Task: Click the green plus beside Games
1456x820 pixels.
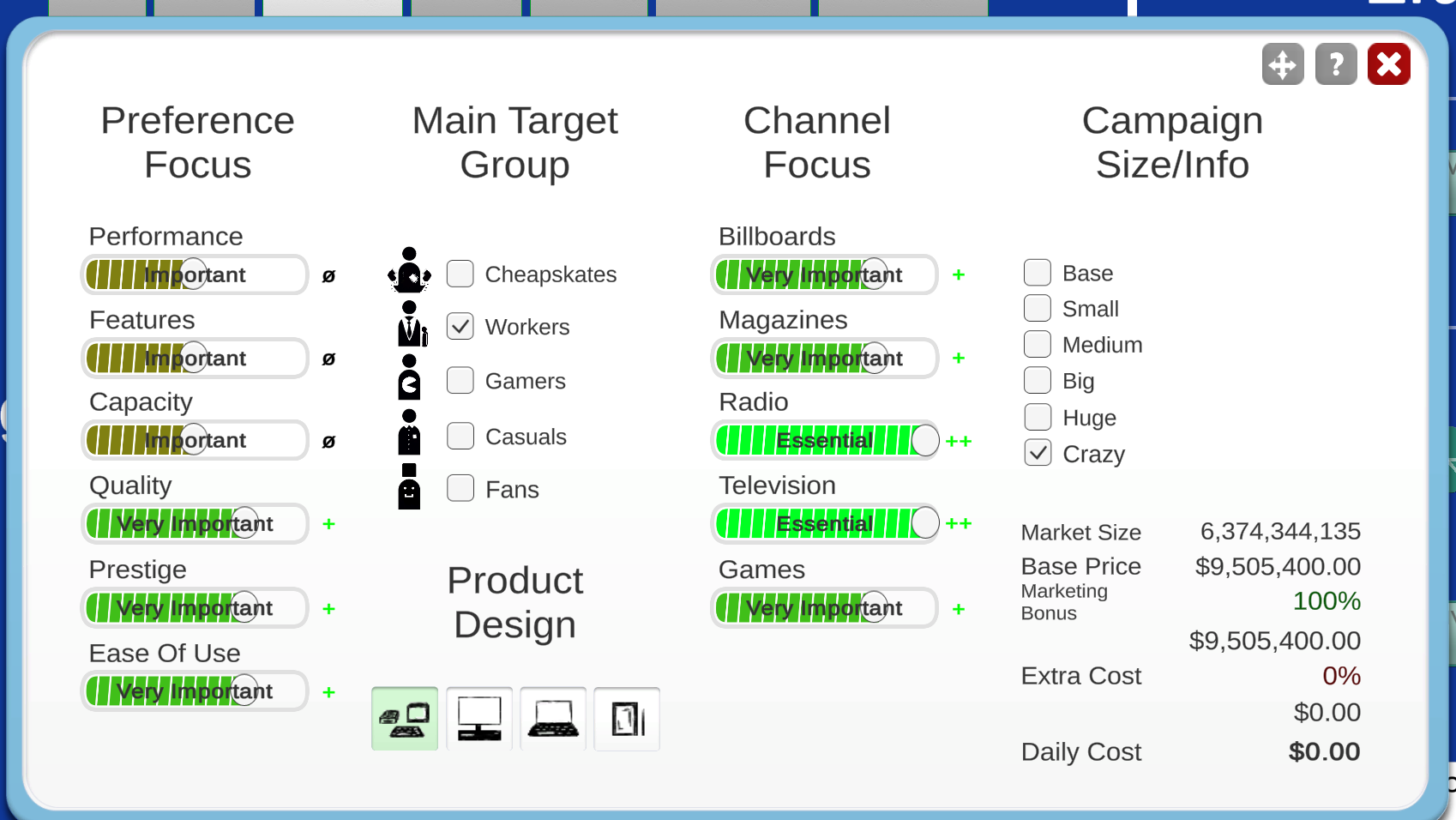Action: point(959,608)
